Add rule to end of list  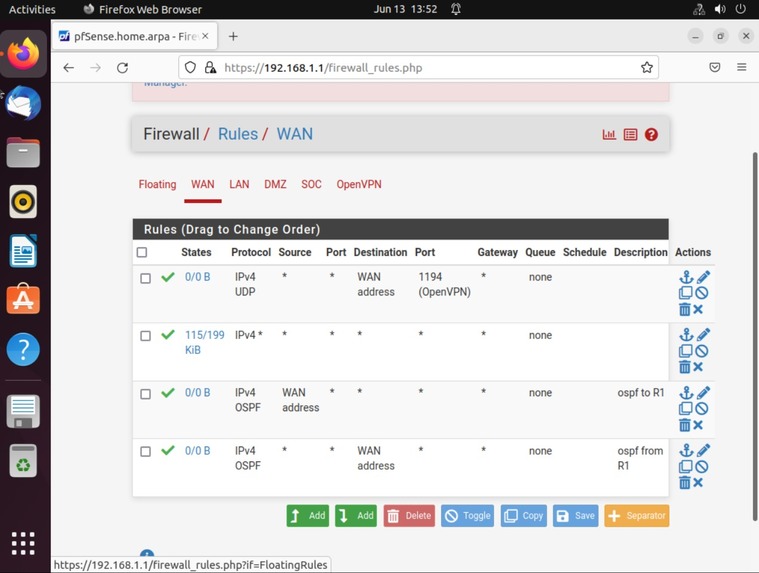pyautogui.click(x=356, y=516)
